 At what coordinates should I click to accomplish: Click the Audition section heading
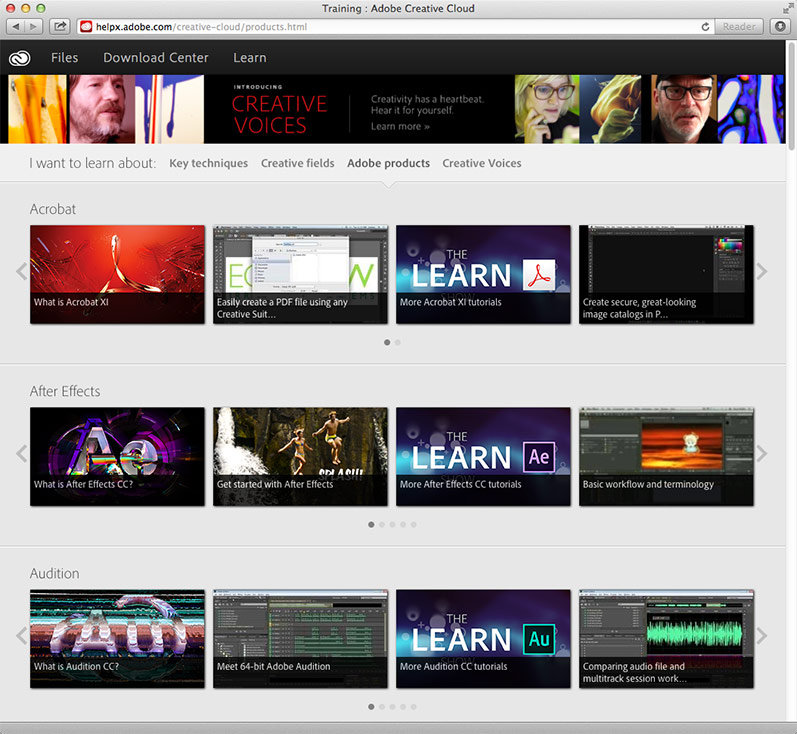pos(54,573)
